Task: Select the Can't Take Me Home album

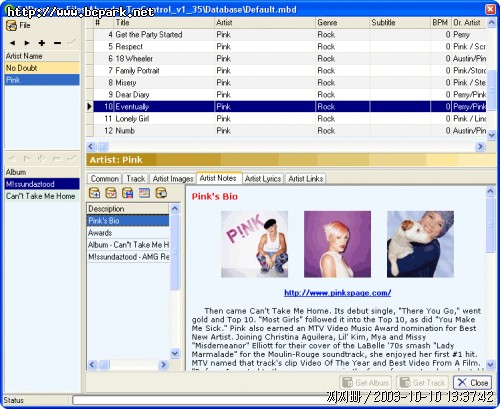Action: [x=42, y=196]
